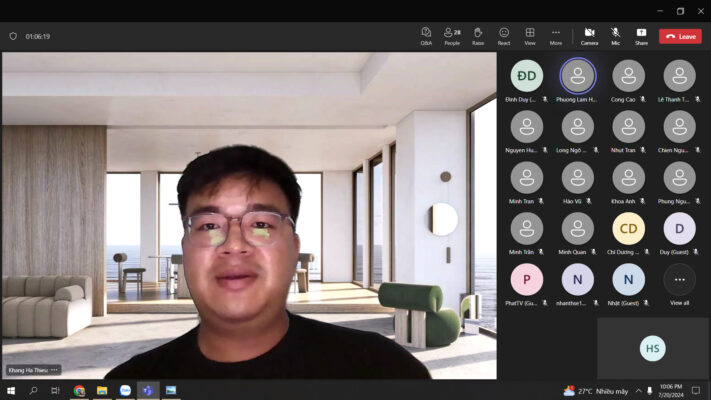Click the Khang Ha Thieu name label
The height and width of the screenshot is (400, 711).
pos(28,370)
